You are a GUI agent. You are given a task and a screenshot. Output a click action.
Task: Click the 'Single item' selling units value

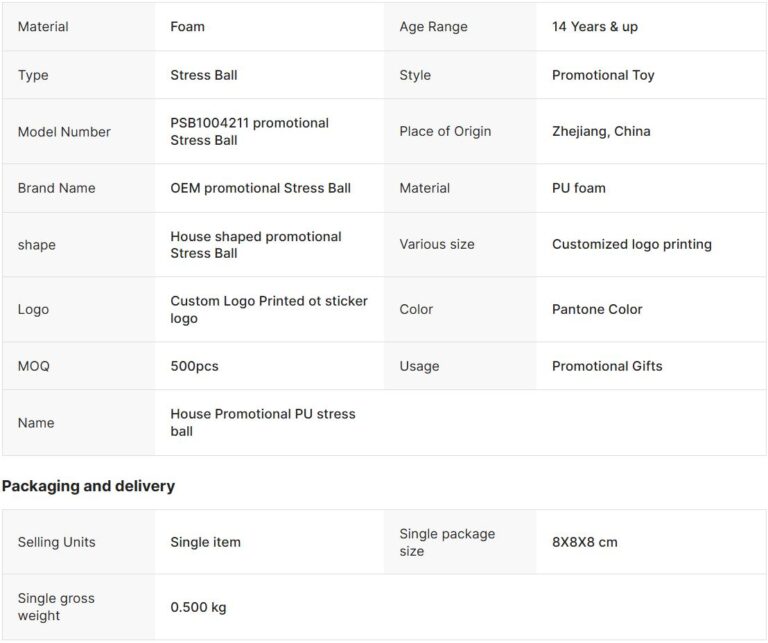(205, 542)
